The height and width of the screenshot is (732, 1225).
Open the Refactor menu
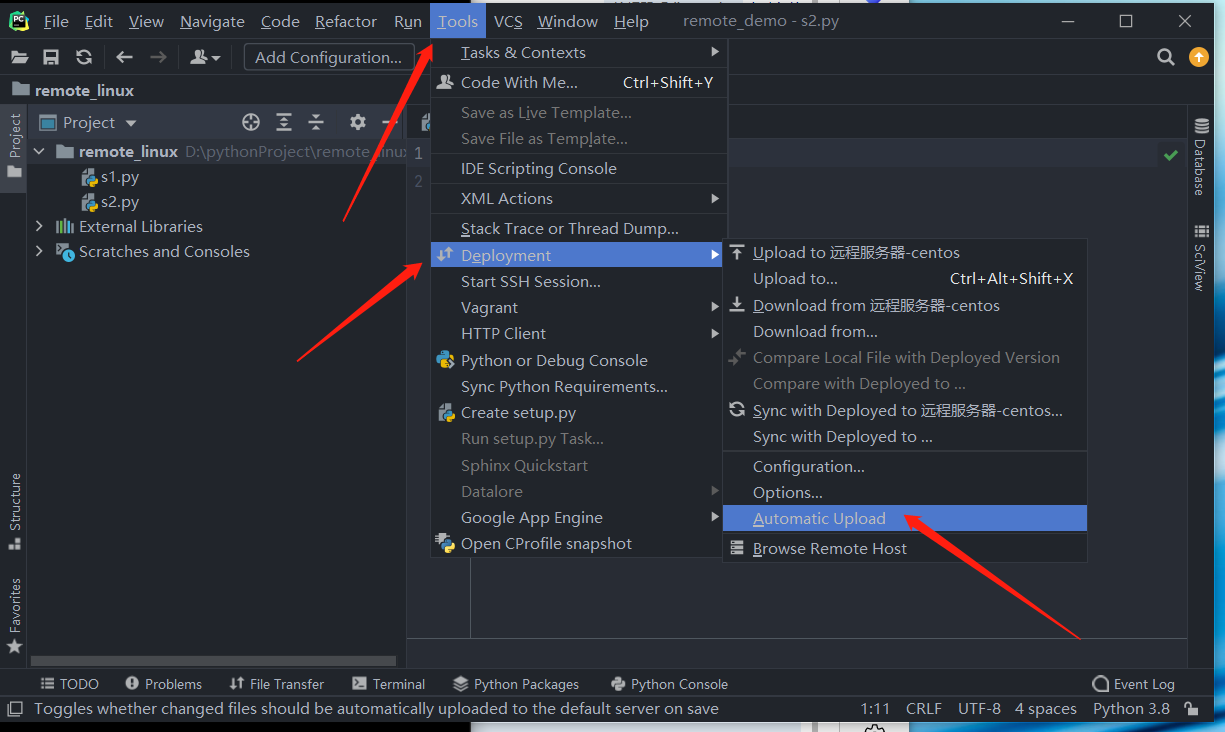point(346,21)
